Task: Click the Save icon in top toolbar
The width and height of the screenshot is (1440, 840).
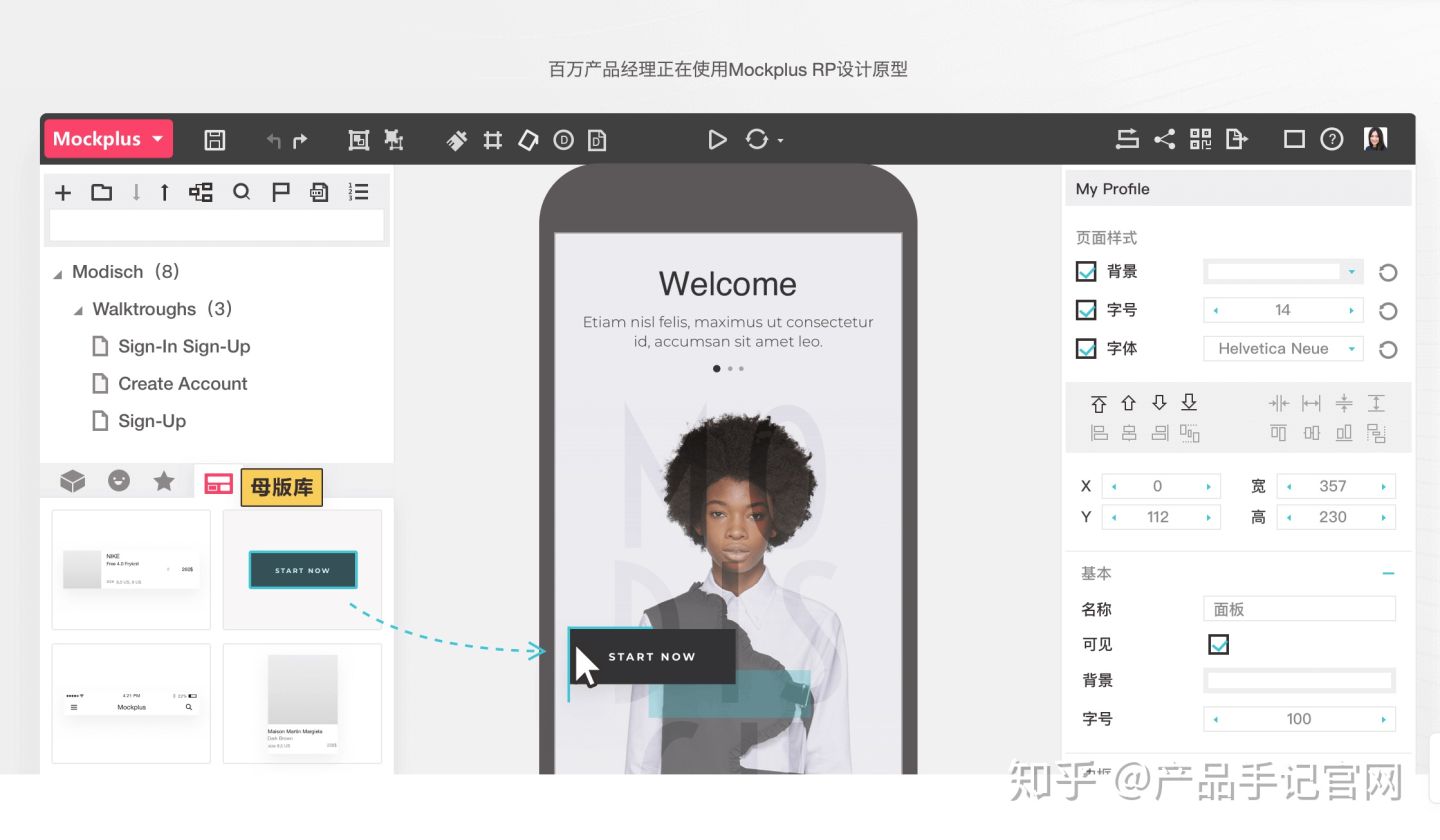Action: [x=214, y=140]
